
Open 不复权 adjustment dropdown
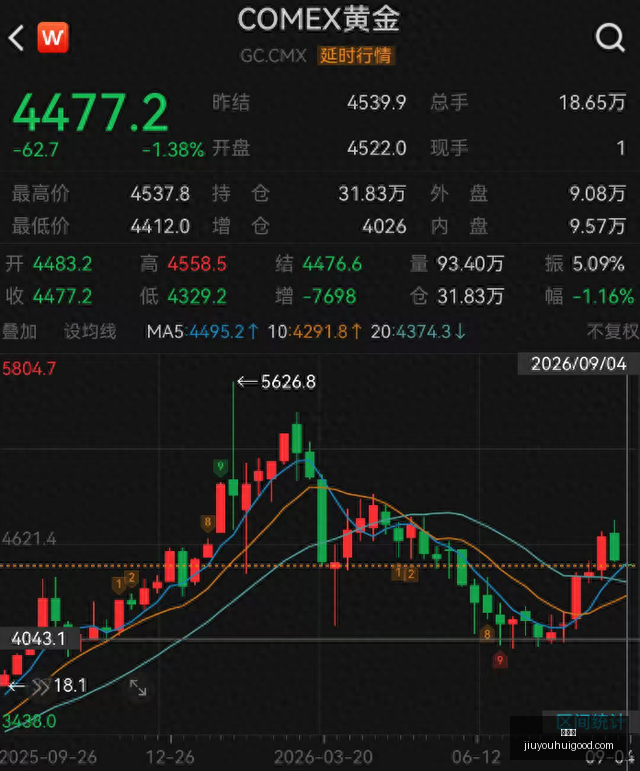point(613,331)
